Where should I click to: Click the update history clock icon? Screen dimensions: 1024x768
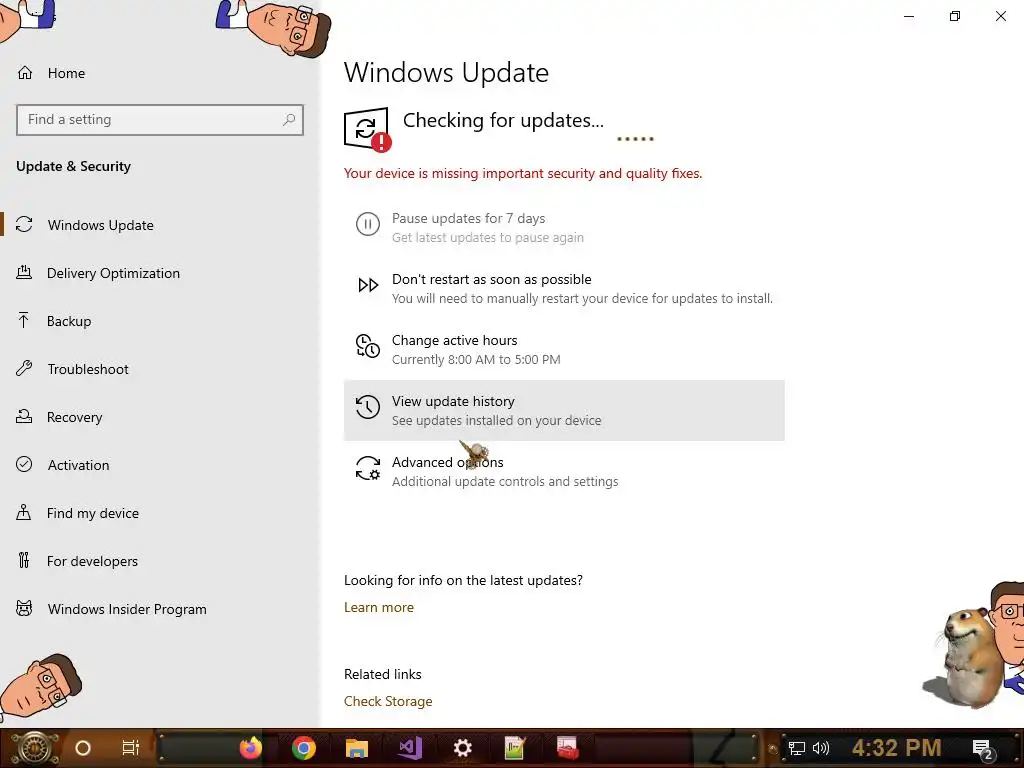tap(368, 407)
